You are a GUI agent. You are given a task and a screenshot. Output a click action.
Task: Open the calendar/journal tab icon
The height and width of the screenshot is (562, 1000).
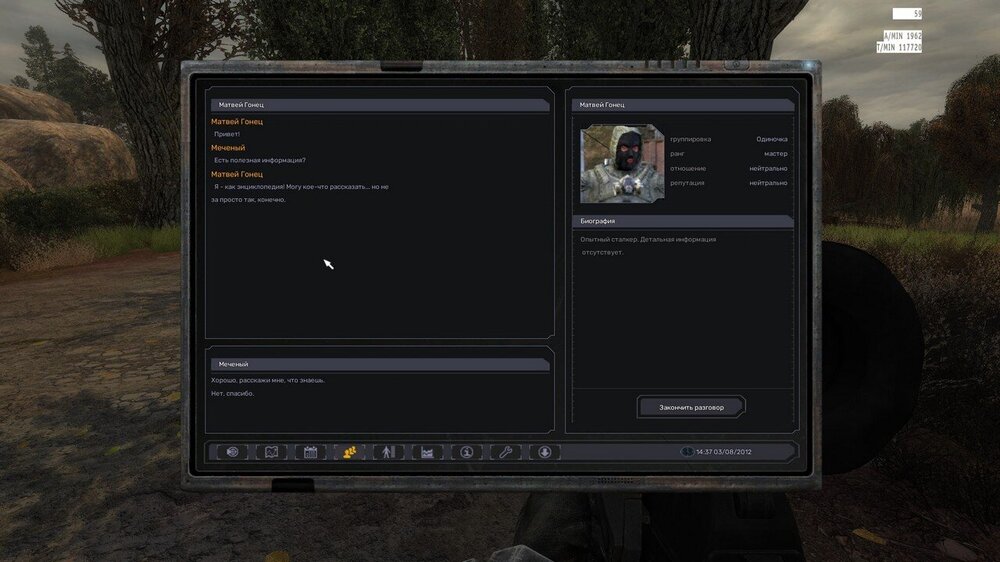pyautogui.click(x=311, y=452)
